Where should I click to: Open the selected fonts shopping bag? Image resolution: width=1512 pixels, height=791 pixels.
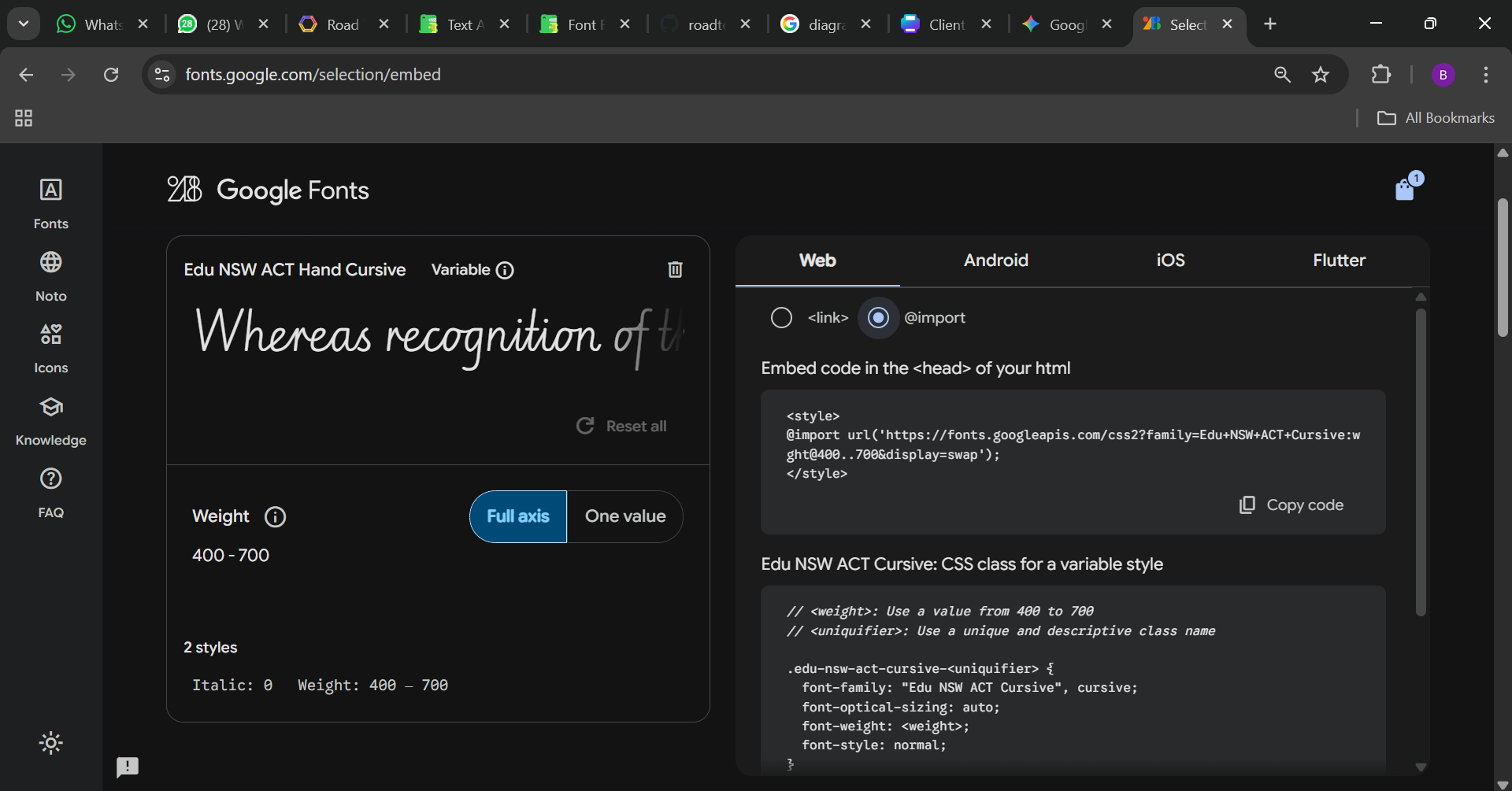(1405, 189)
